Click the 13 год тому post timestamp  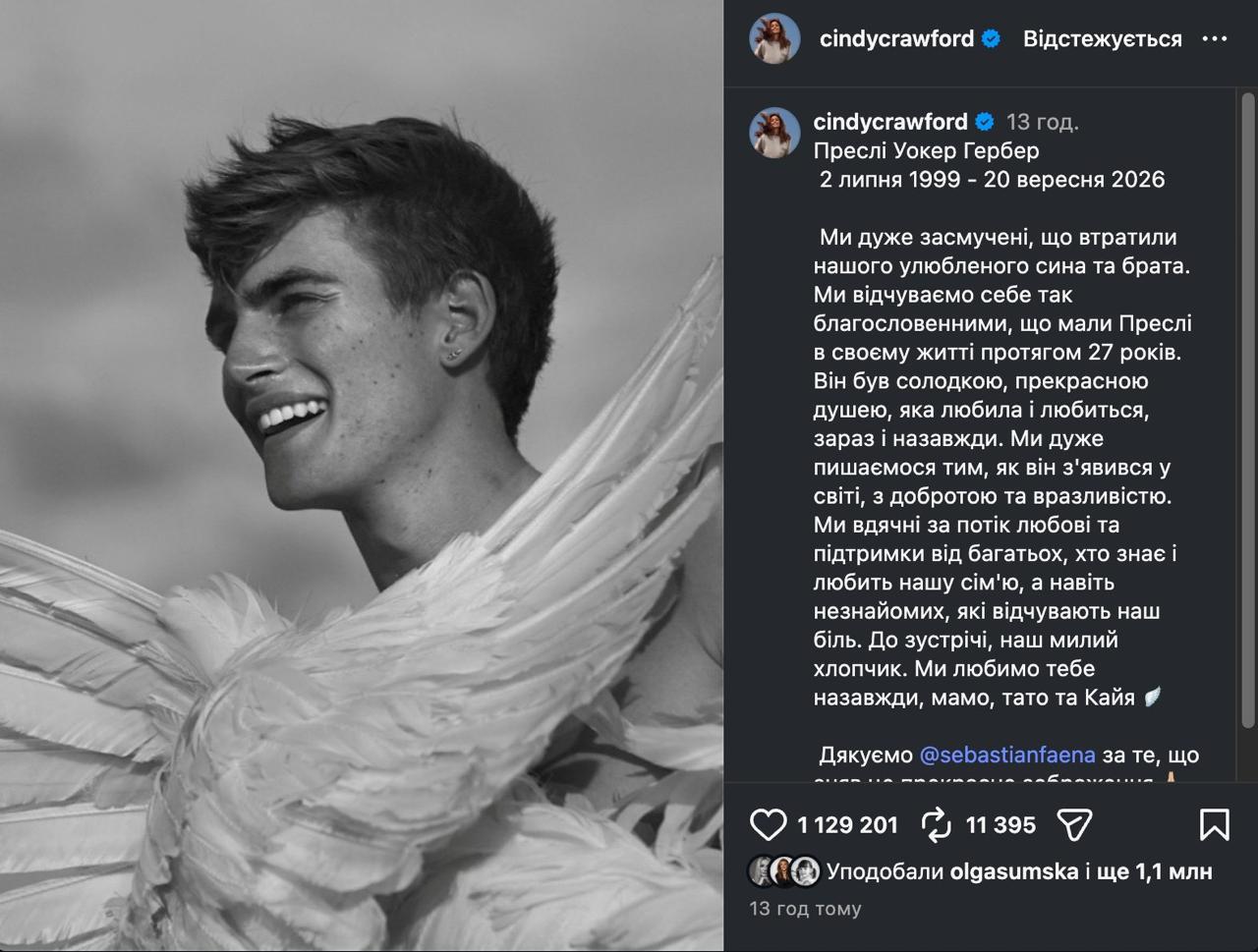point(805,909)
